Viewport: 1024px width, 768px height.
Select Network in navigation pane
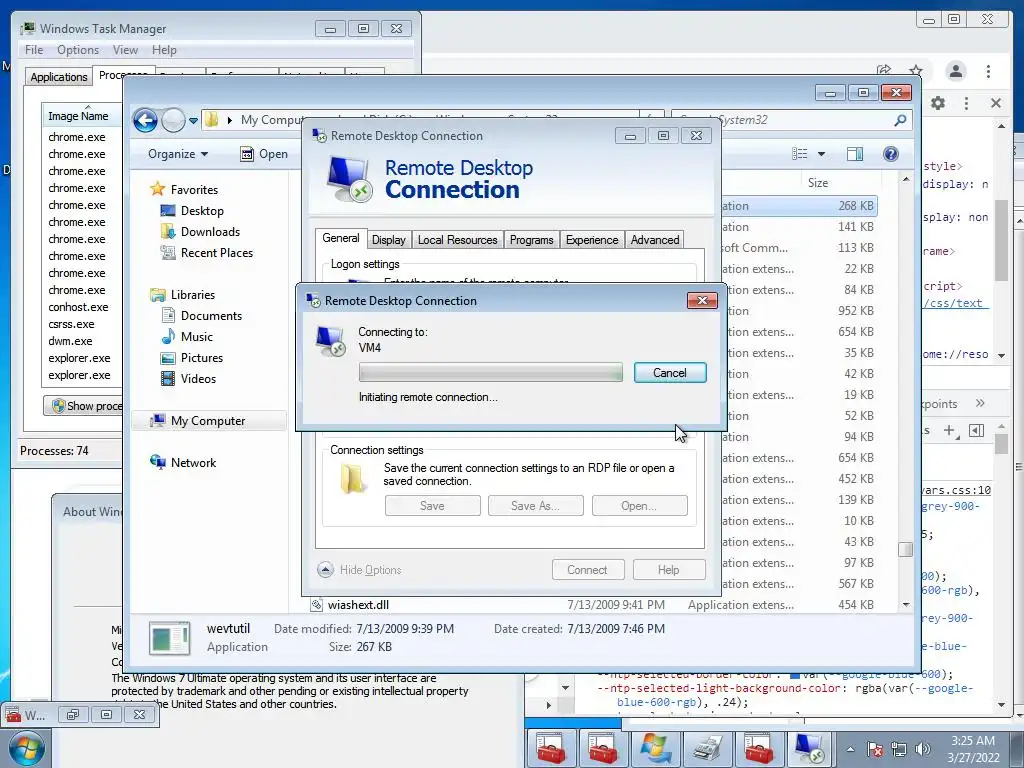coord(193,462)
